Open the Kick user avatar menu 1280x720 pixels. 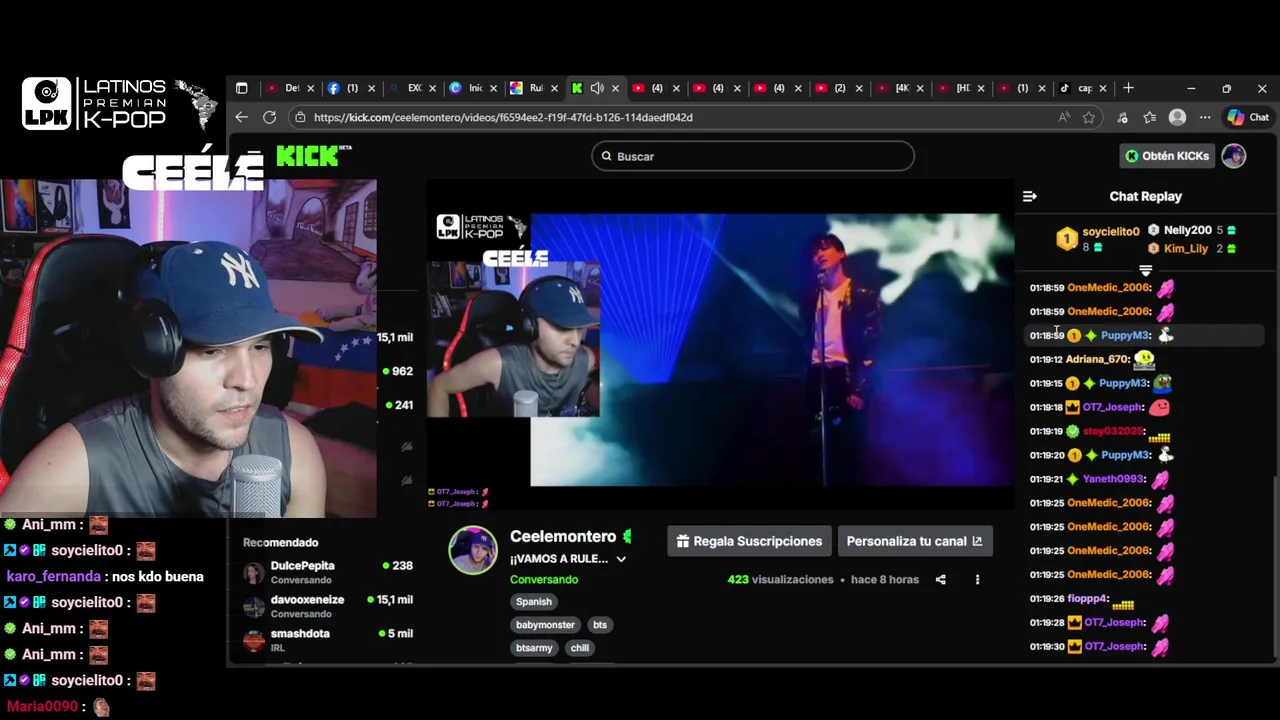tap(1234, 156)
